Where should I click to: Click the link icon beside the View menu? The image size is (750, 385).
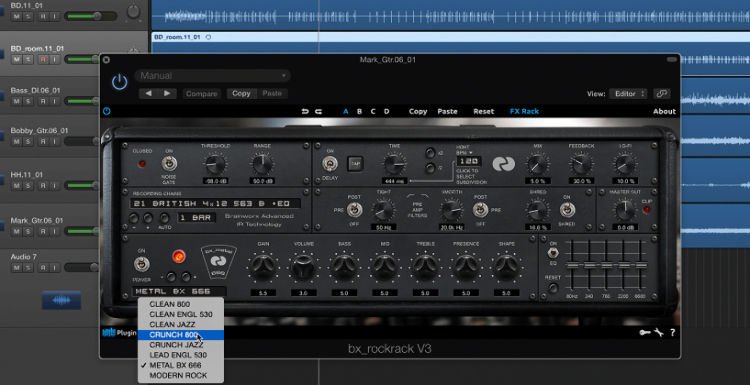662,94
